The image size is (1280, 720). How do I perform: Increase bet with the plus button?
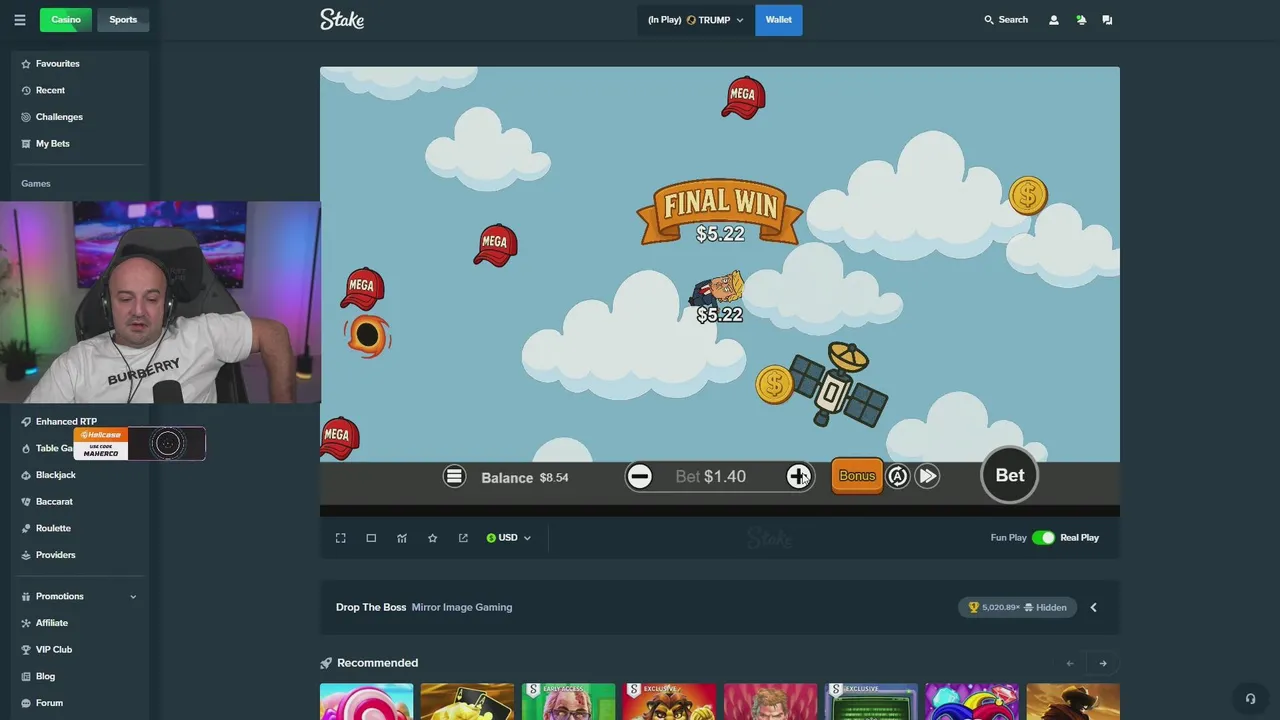tap(798, 477)
